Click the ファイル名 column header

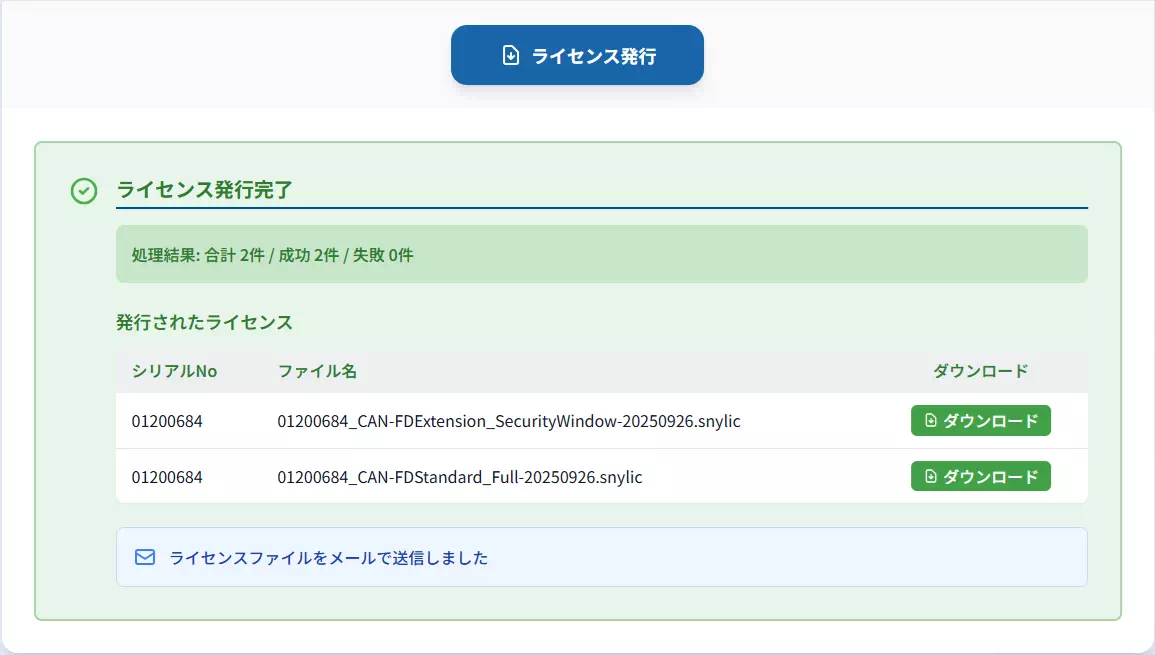click(319, 370)
